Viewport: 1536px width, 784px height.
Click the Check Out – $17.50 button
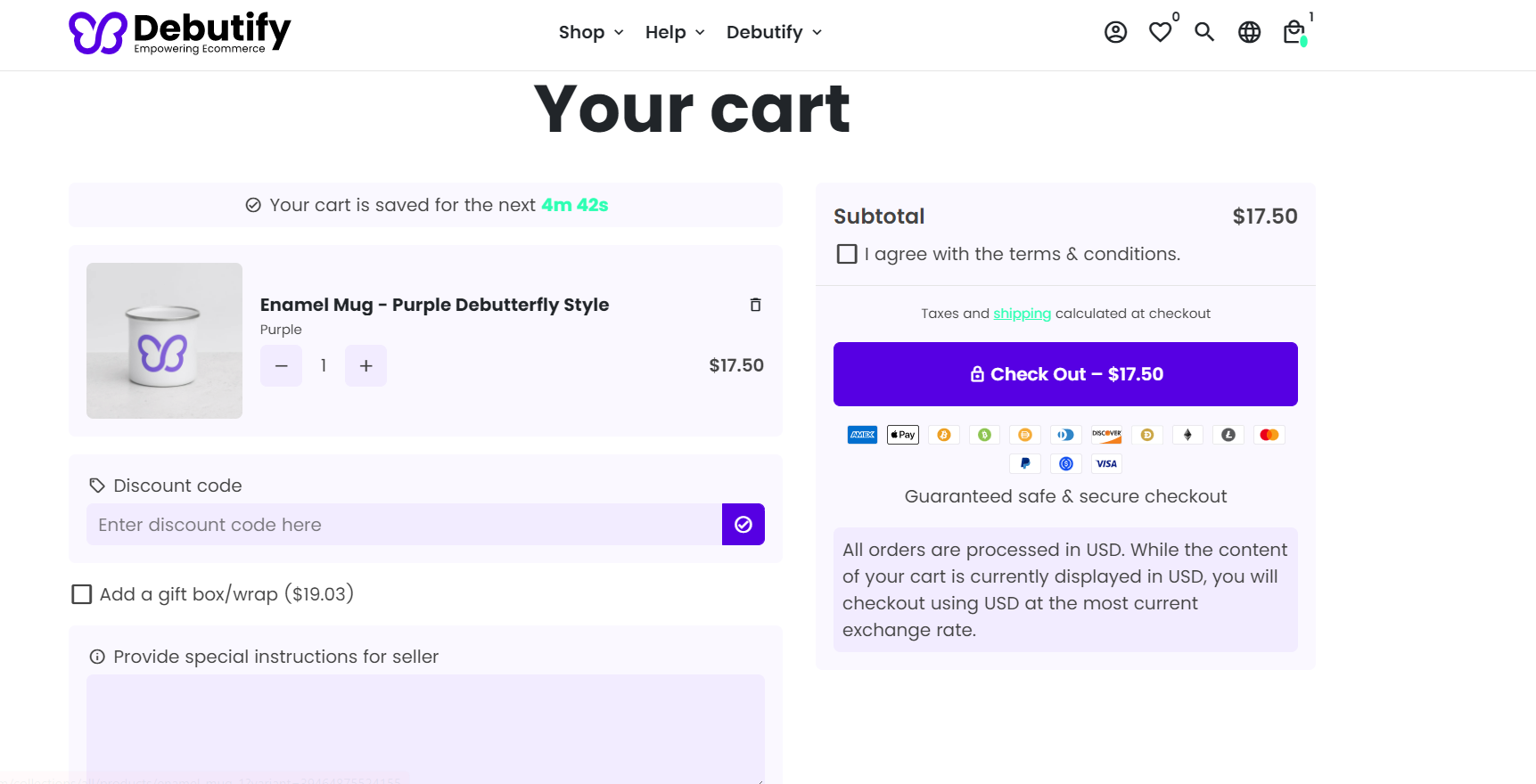(1065, 374)
